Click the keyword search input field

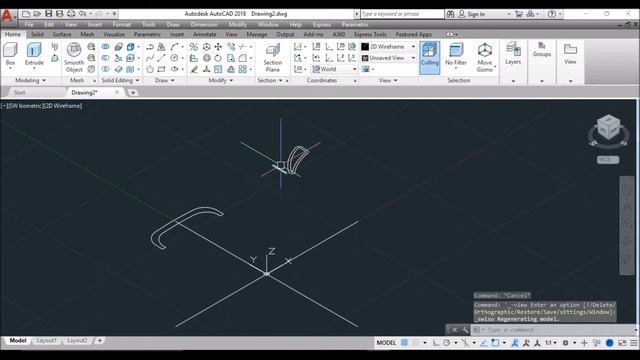(402, 14)
